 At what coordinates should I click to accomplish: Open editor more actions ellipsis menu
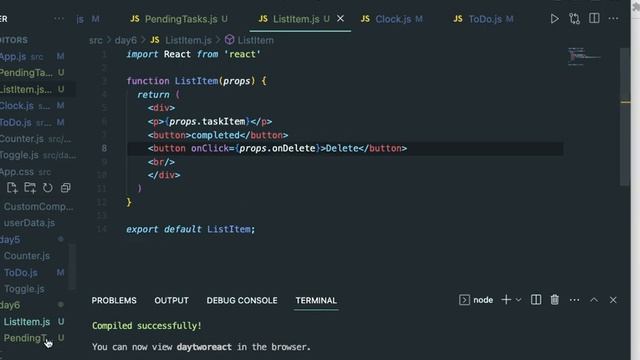(x=613, y=19)
